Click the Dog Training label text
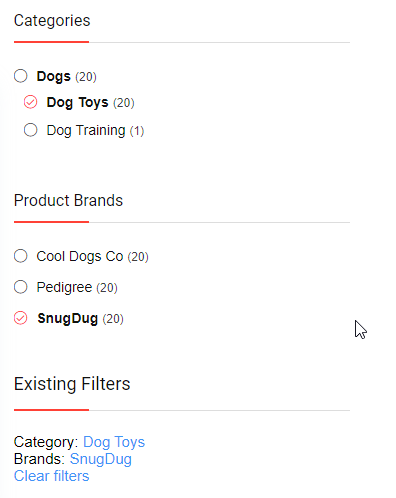Image resolution: width=396 pixels, height=498 pixels. click(x=86, y=130)
